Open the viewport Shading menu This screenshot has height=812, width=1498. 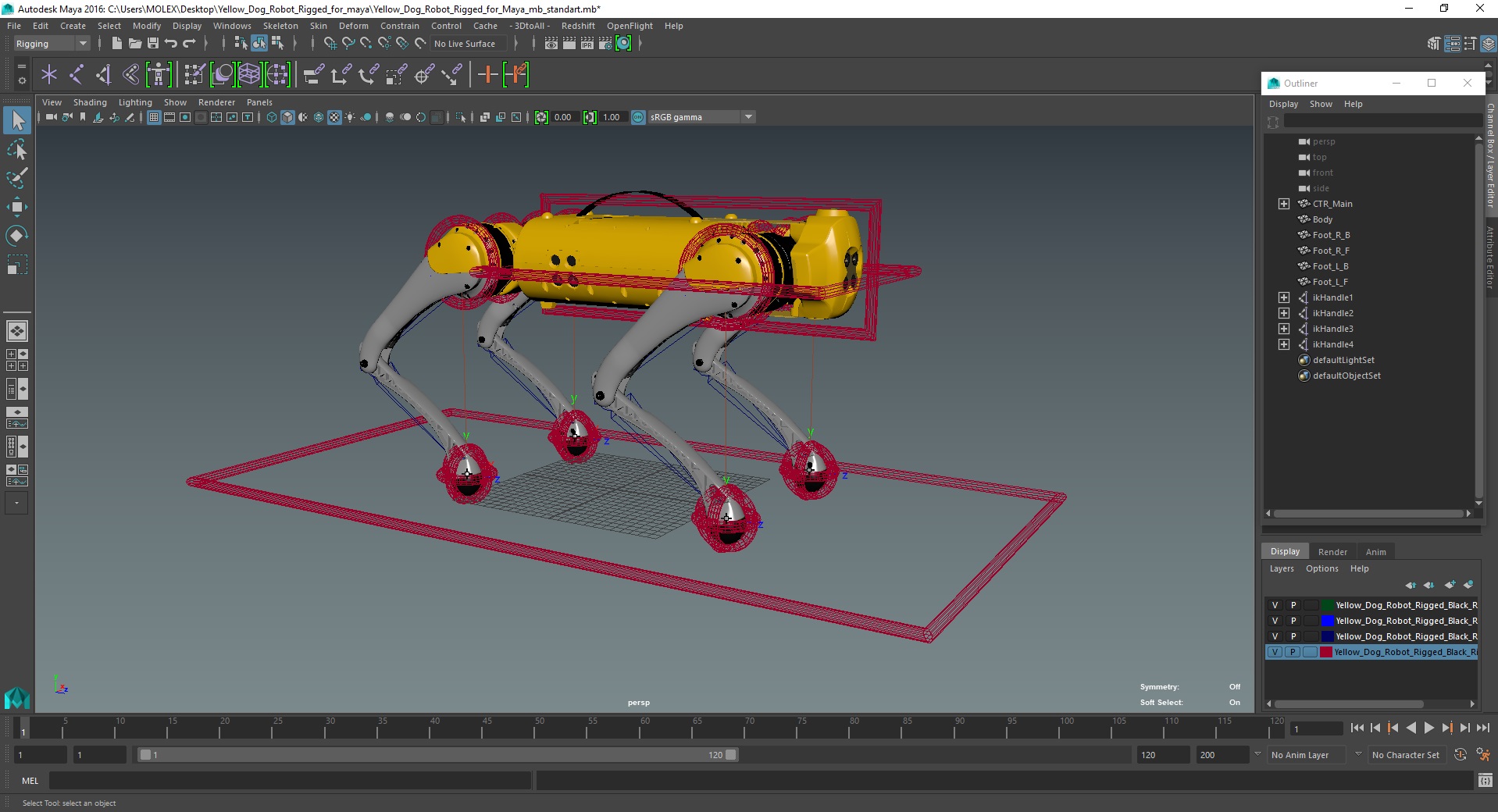click(x=90, y=102)
